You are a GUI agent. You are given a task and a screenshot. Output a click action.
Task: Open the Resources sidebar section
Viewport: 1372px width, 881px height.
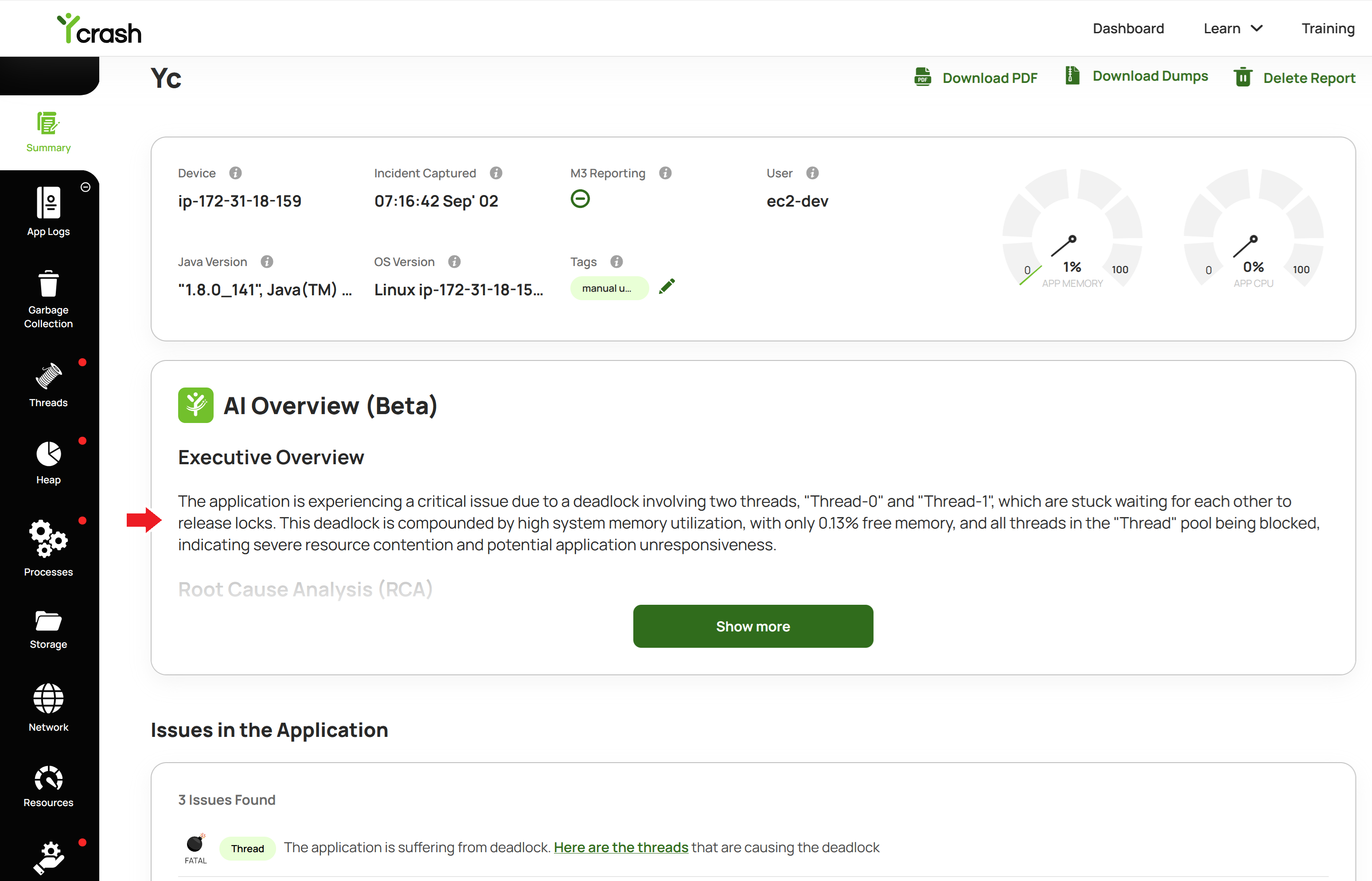pos(49,786)
